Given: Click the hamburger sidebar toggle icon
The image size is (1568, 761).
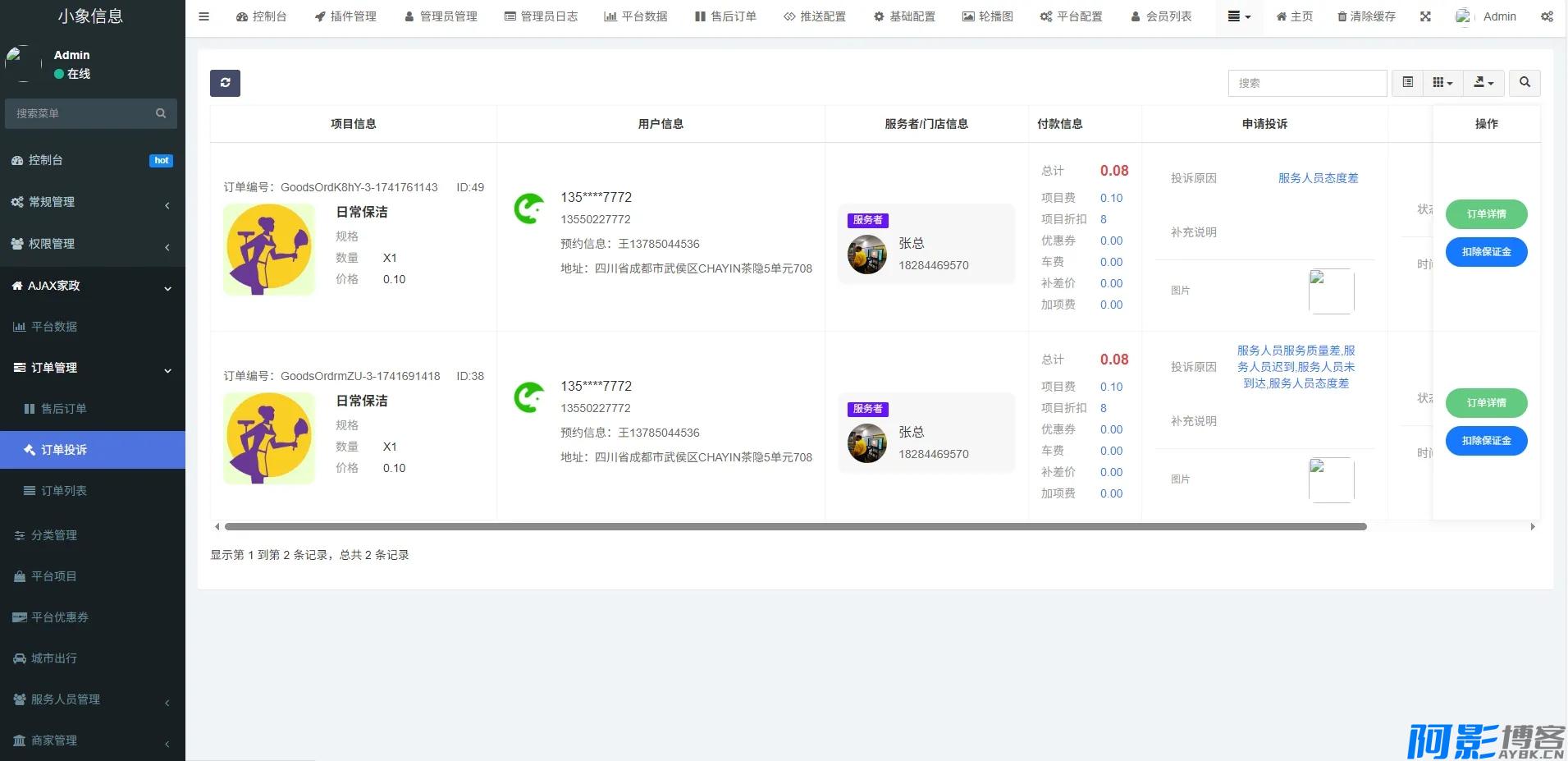Looking at the screenshot, I should pyautogui.click(x=204, y=16).
